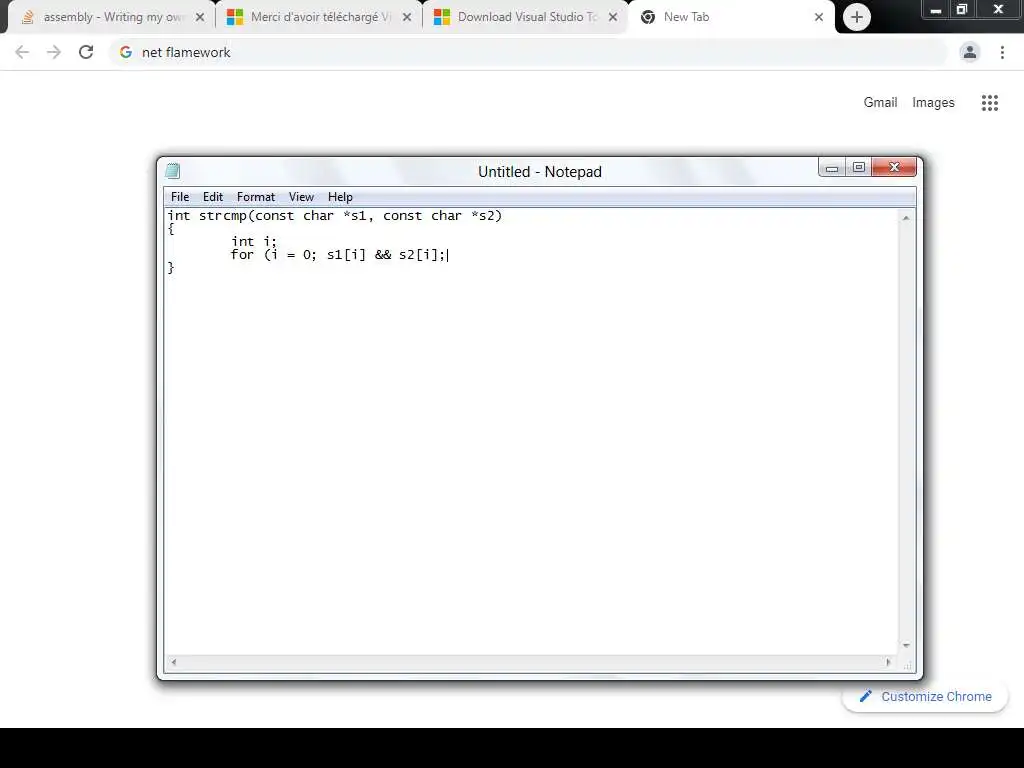Click the Notepad horizontal scrollbar right arrow
1024x768 pixels.
point(888,662)
